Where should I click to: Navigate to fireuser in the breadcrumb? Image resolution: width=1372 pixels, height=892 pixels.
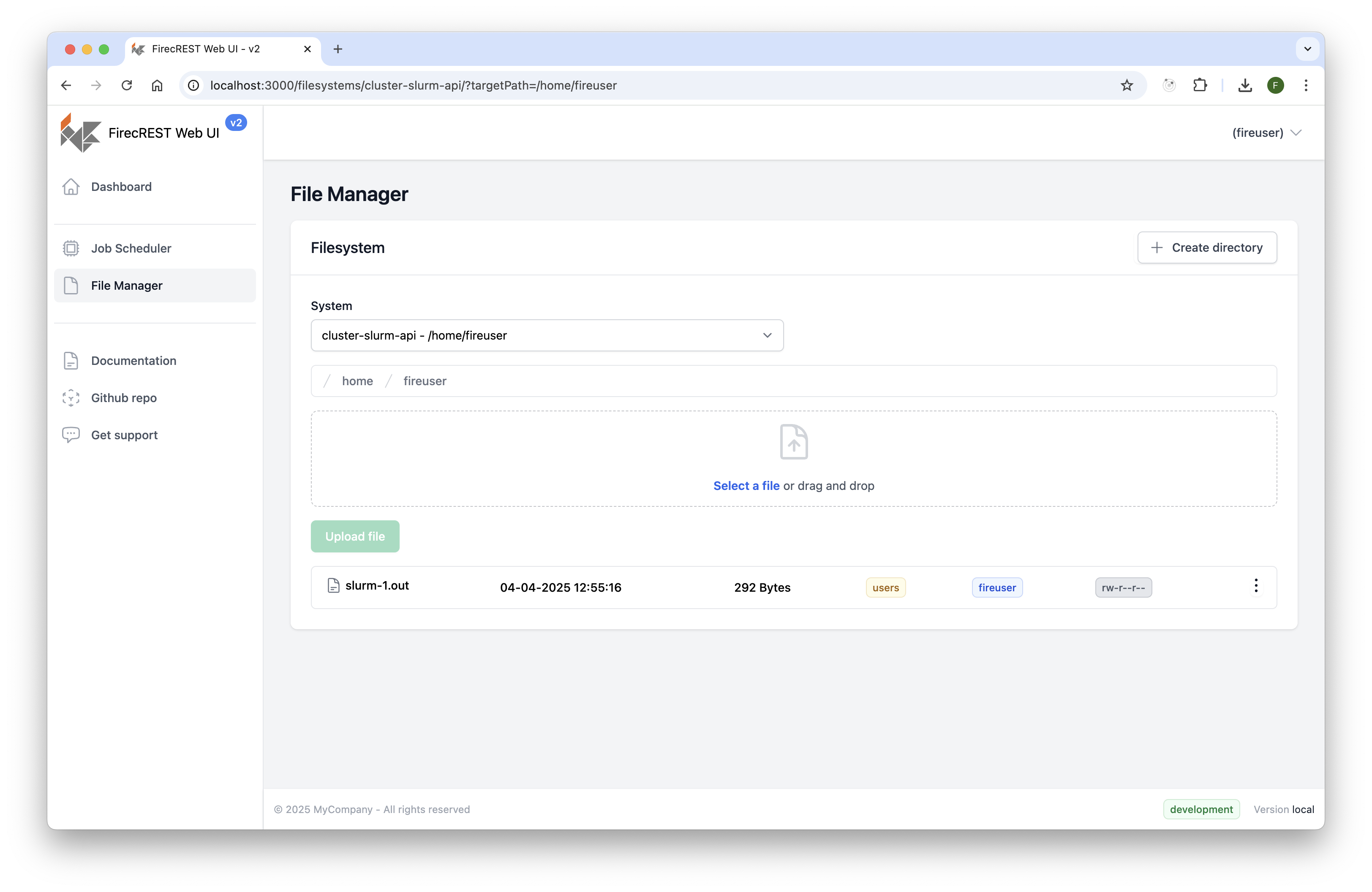click(425, 381)
